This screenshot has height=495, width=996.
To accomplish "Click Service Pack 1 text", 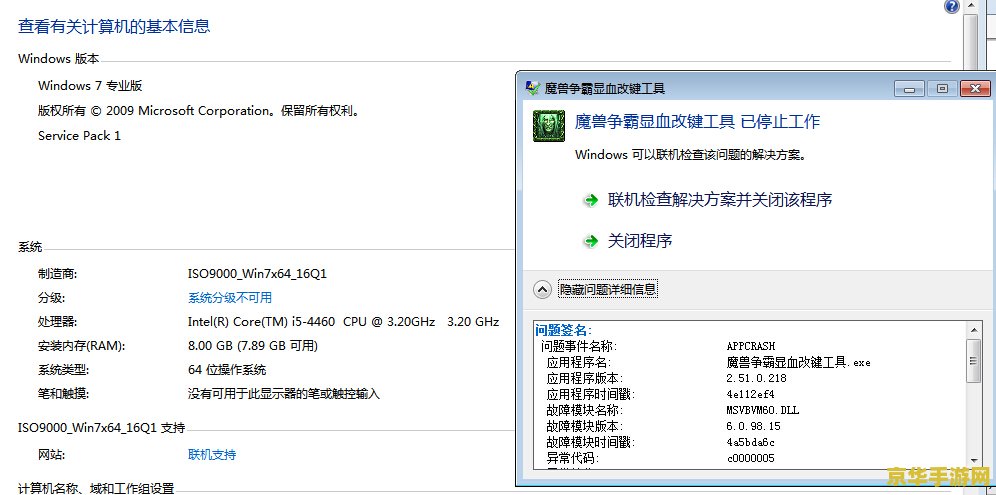I will click(79, 135).
